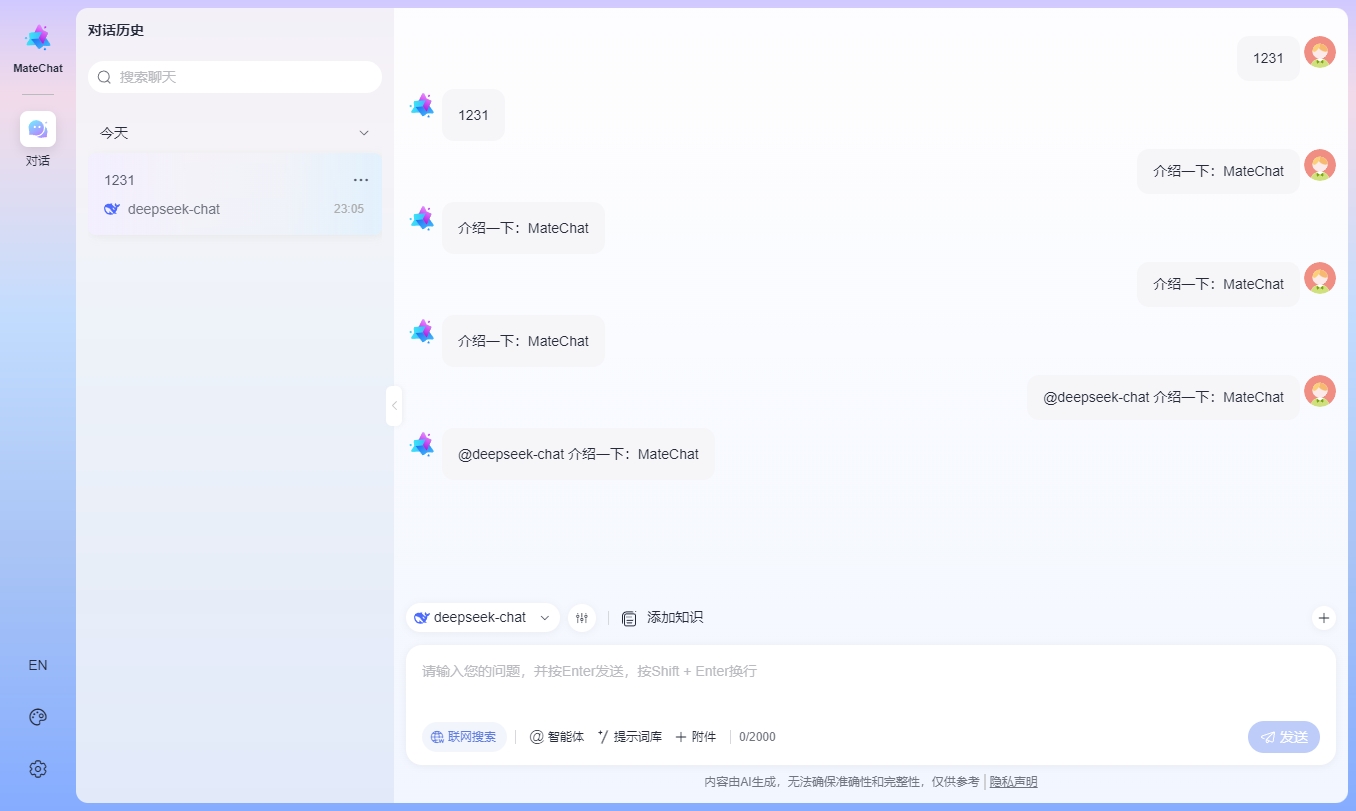The width and height of the screenshot is (1356, 811).
Task: Click the bot avatar beside first 介绍一下 reply
Action: click(x=422, y=218)
